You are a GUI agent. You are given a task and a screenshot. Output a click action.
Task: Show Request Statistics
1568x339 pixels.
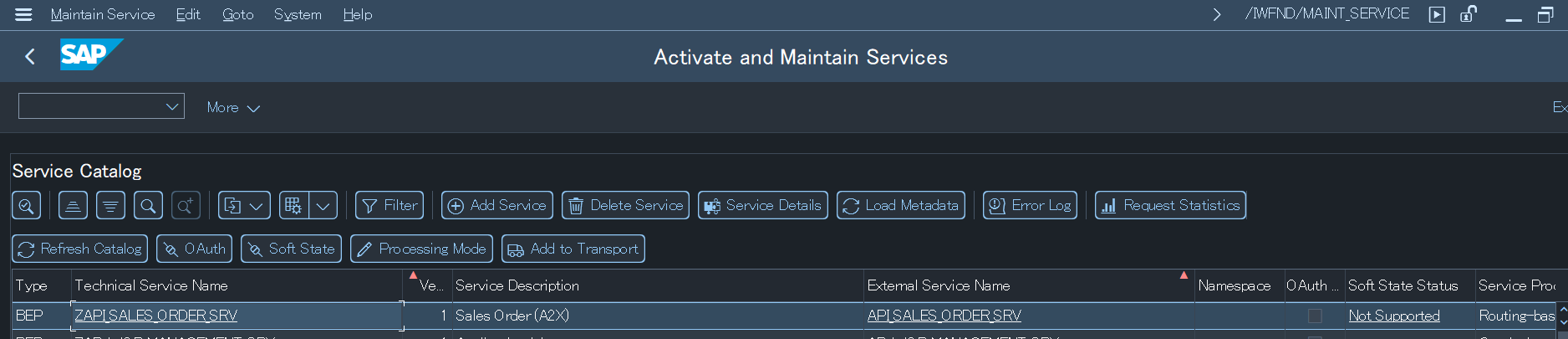[1170, 205]
